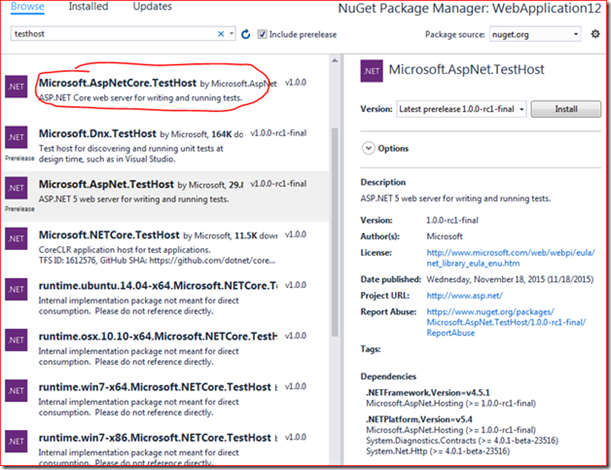Select the runtime.win7-x64 package
This screenshot has height=470, width=611.
[166, 399]
